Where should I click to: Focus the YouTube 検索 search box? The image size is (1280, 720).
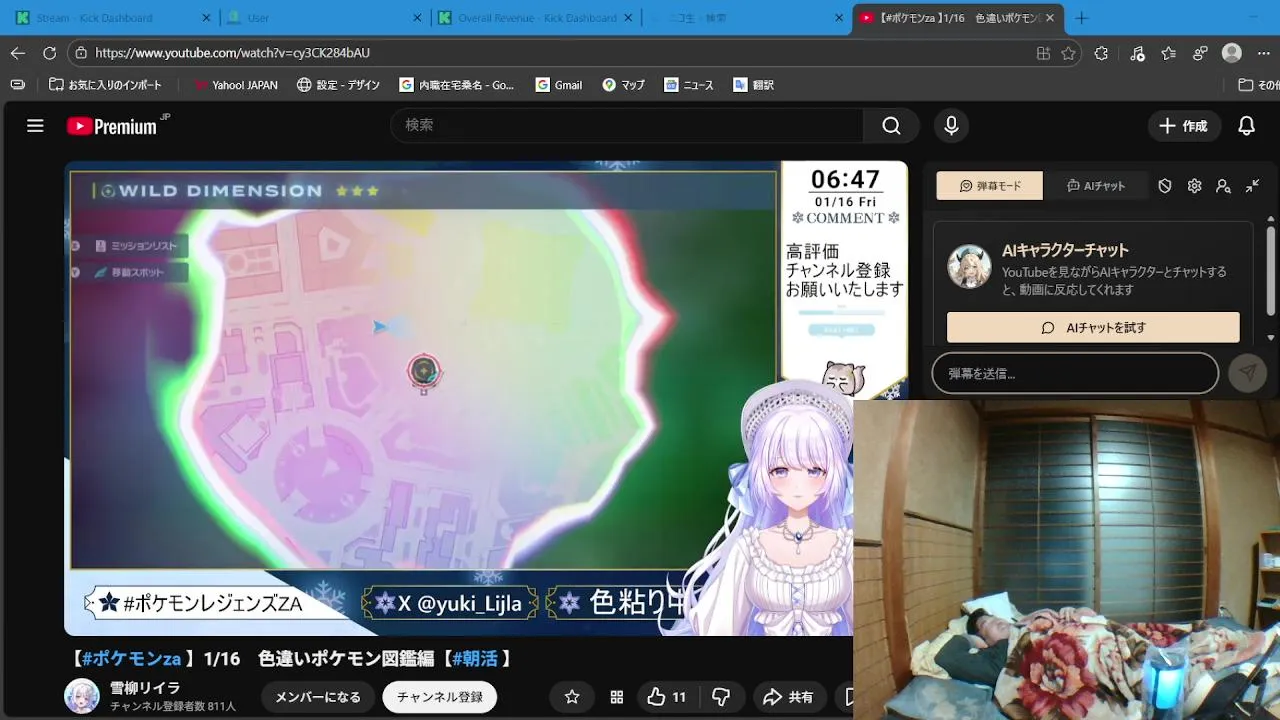(627, 126)
